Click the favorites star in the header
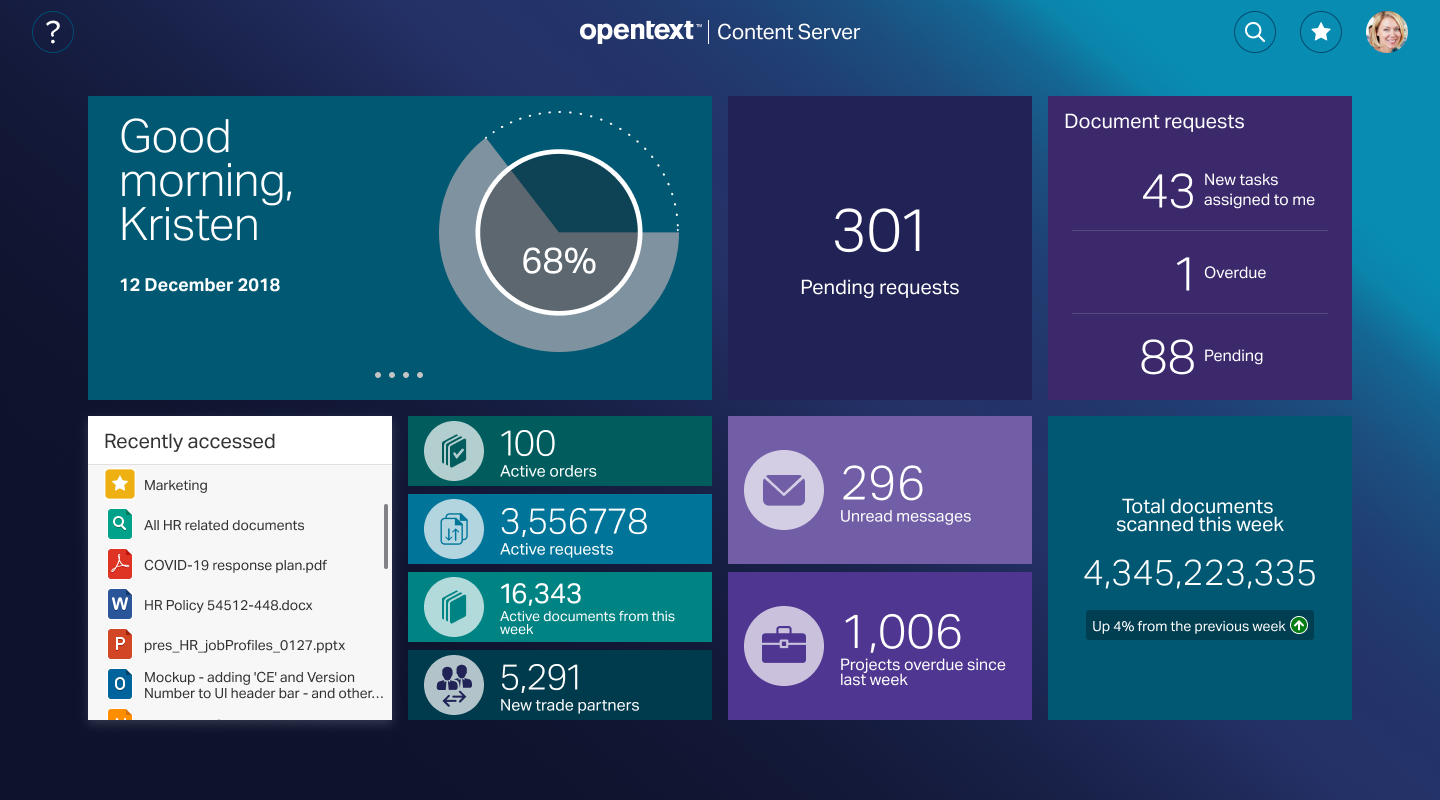Viewport: 1440px width, 800px height. 1321,32
